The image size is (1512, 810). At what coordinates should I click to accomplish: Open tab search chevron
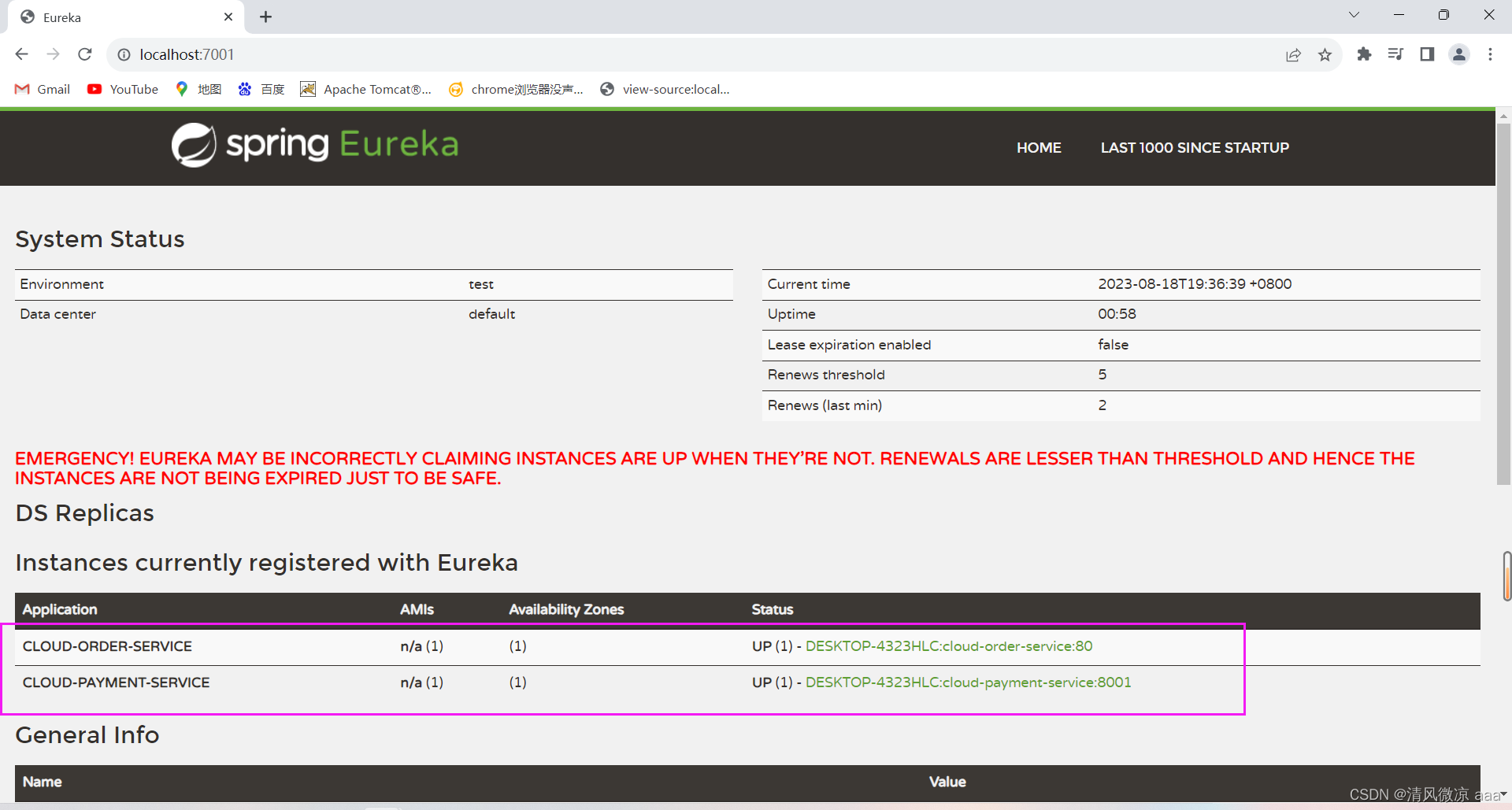click(x=1354, y=15)
